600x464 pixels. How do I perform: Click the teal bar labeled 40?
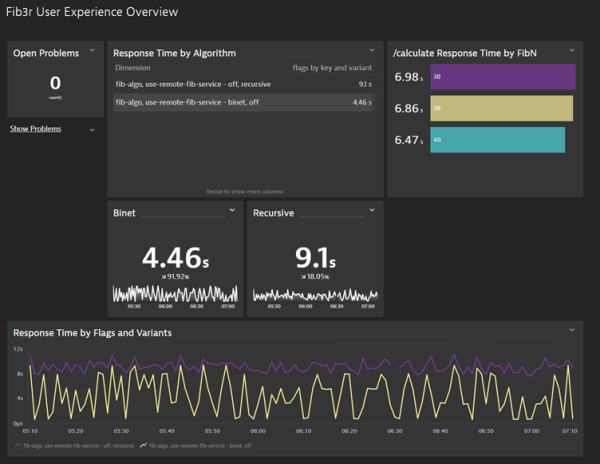[497, 140]
